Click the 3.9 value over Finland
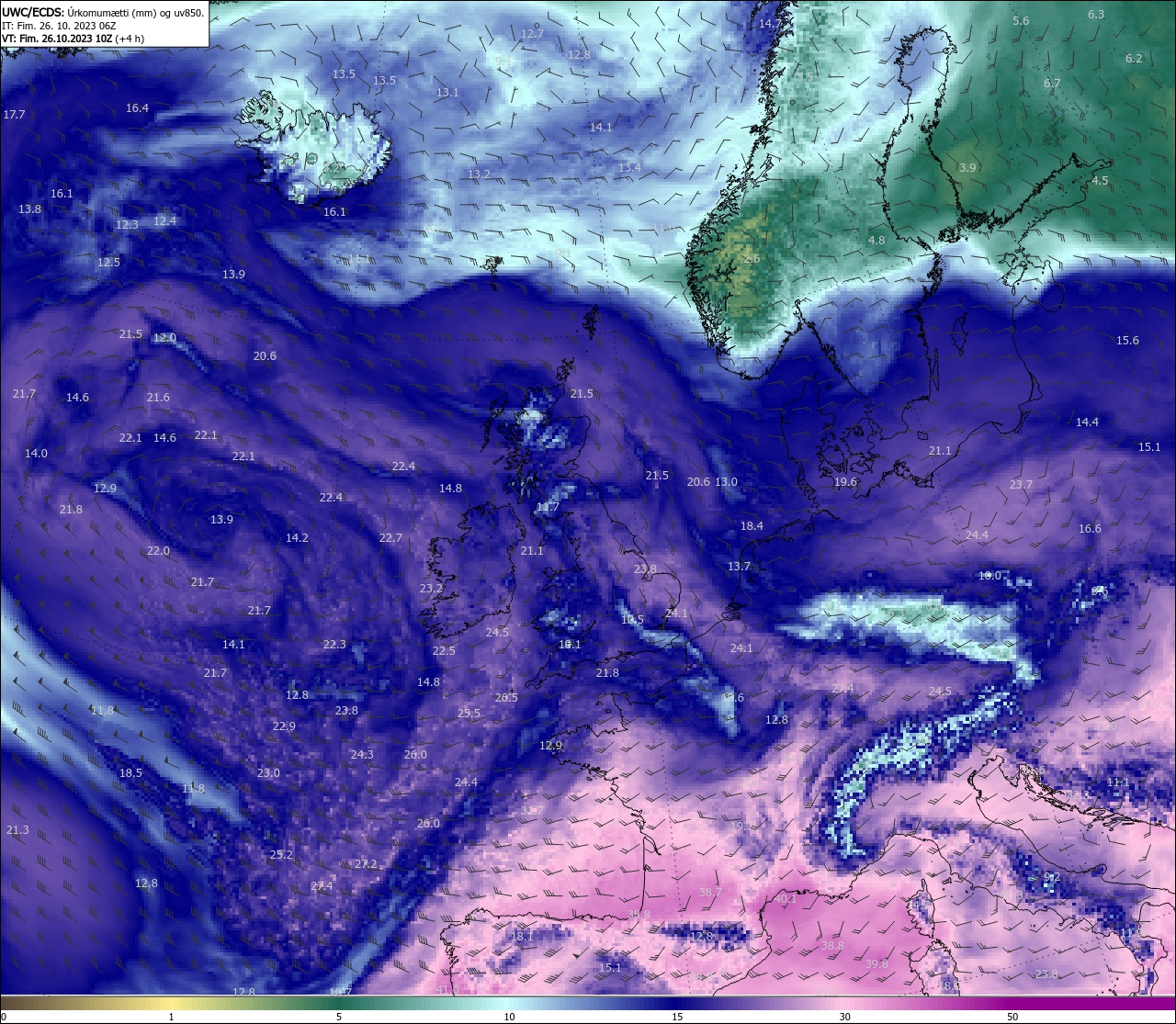The width and height of the screenshot is (1176, 1024). (x=967, y=168)
